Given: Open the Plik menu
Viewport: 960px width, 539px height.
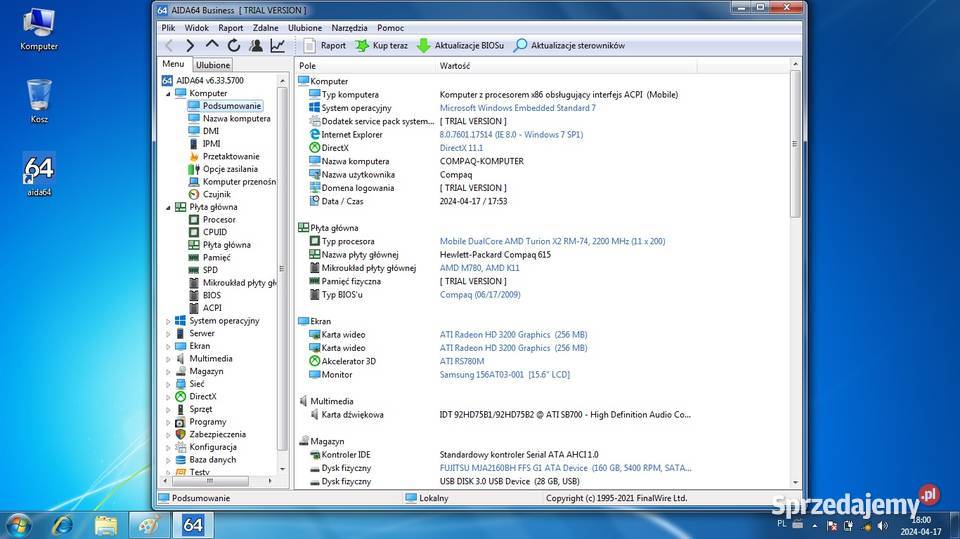Looking at the screenshot, I should 168,28.
